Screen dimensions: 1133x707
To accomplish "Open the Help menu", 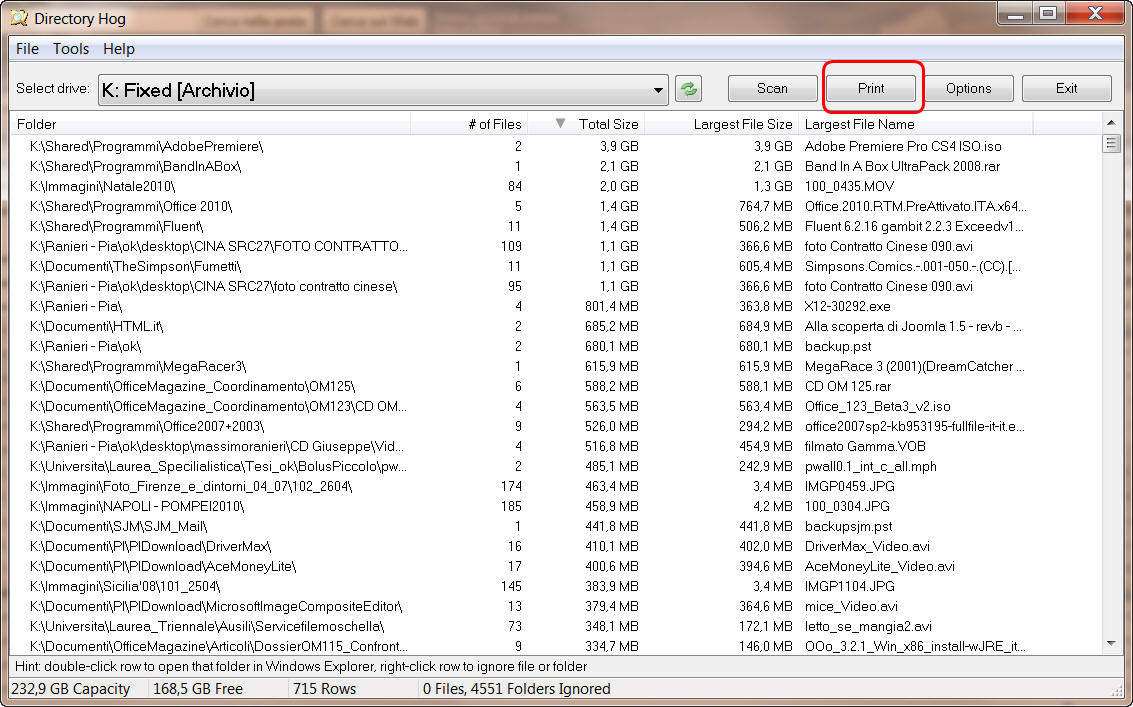I will point(118,48).
